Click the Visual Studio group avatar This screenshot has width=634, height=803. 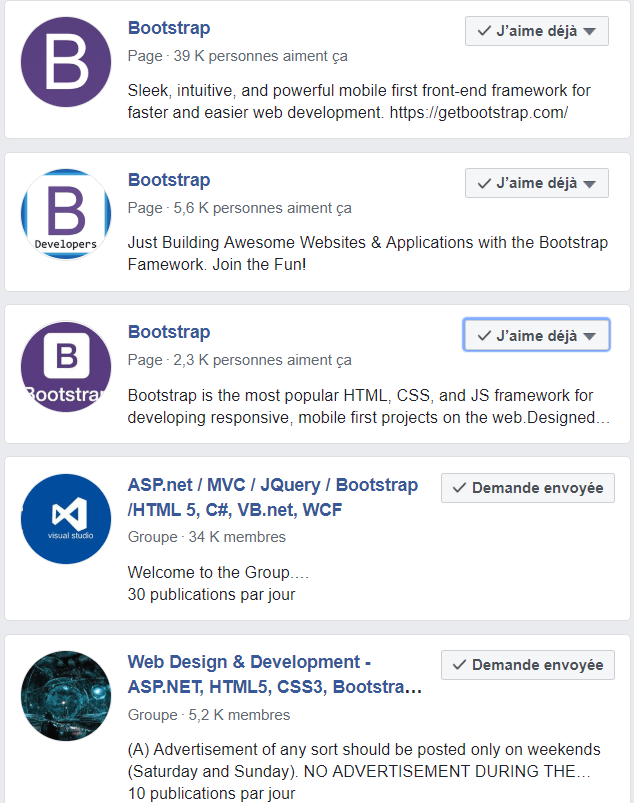(x=66, y=518)
